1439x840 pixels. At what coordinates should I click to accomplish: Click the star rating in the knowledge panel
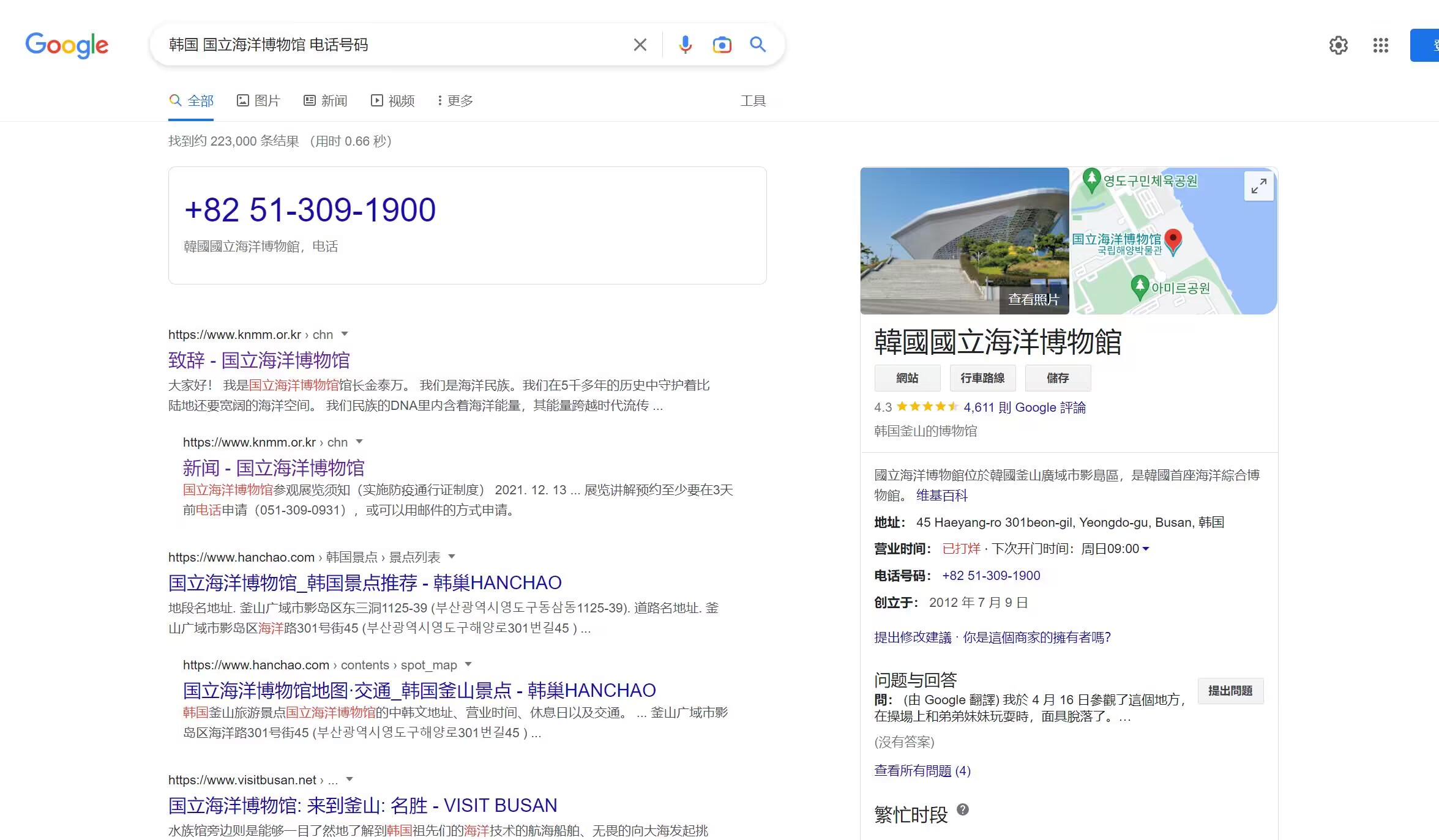pyautogui.click(x=927, y=407)
